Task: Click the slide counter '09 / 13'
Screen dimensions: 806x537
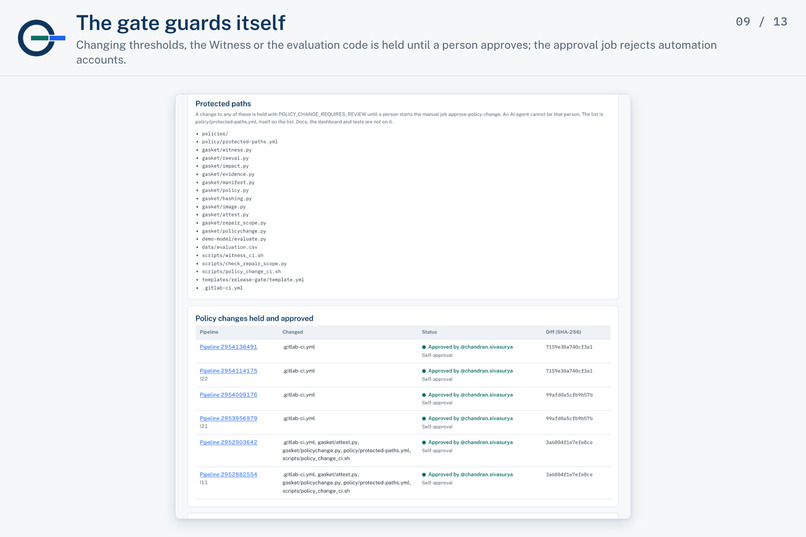Action: [x=761, y=22]
